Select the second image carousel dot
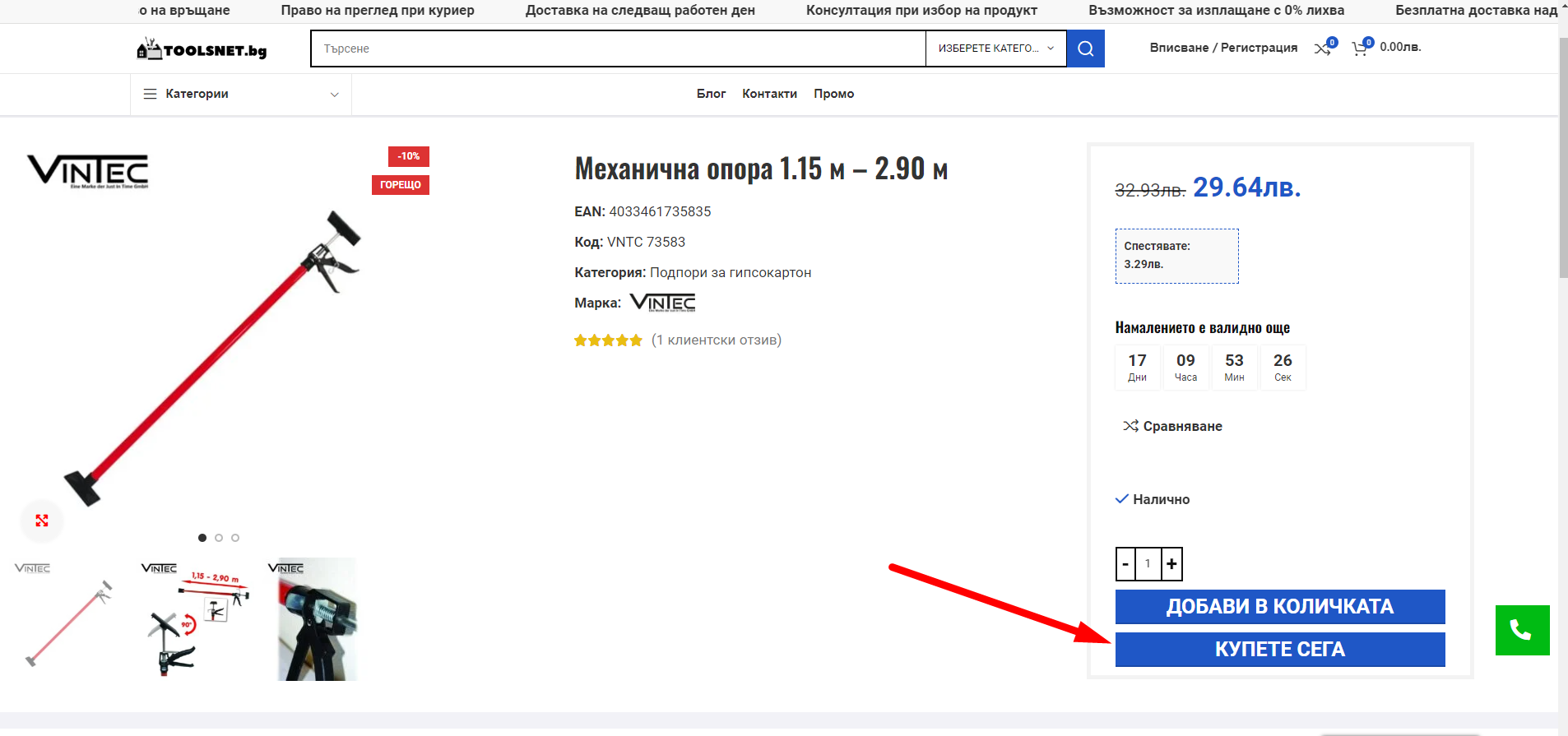 219,538
